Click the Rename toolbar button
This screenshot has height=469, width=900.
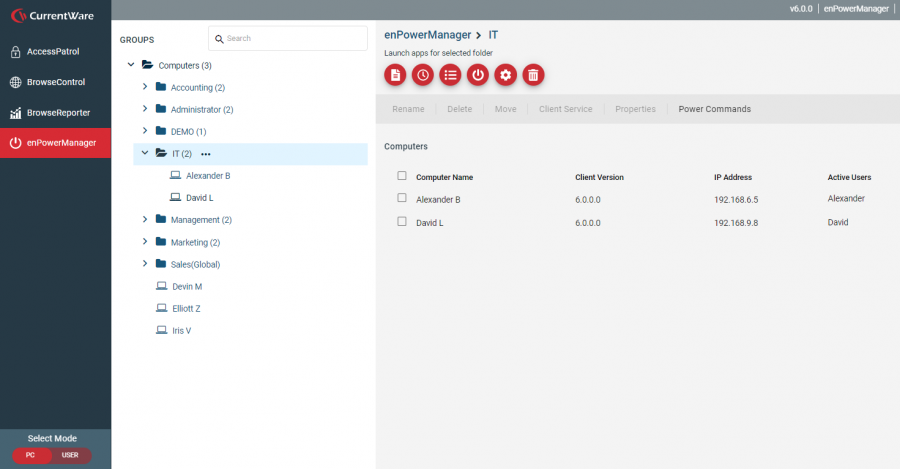tap(408, 109)
